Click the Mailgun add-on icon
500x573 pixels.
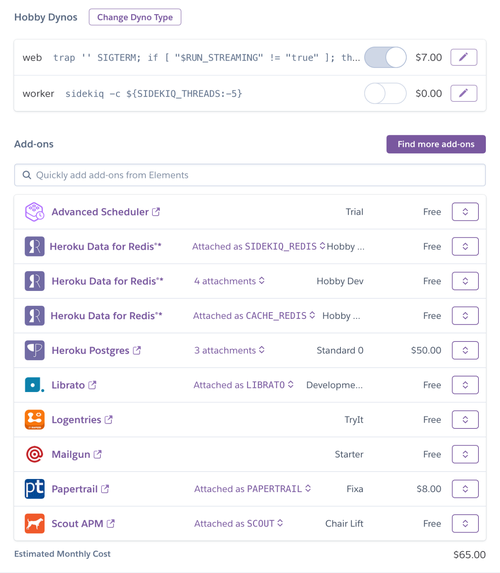pos(34,454)
